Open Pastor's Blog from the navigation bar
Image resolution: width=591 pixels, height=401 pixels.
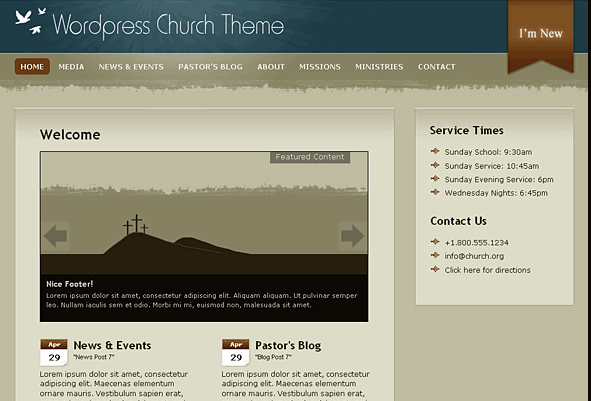(210, 67)
